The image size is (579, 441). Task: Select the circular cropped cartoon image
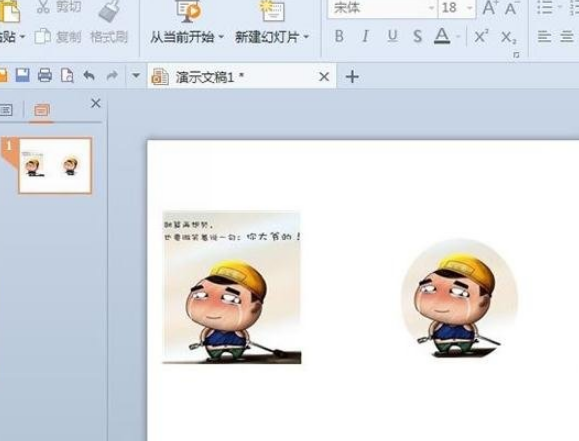point(459,298)
